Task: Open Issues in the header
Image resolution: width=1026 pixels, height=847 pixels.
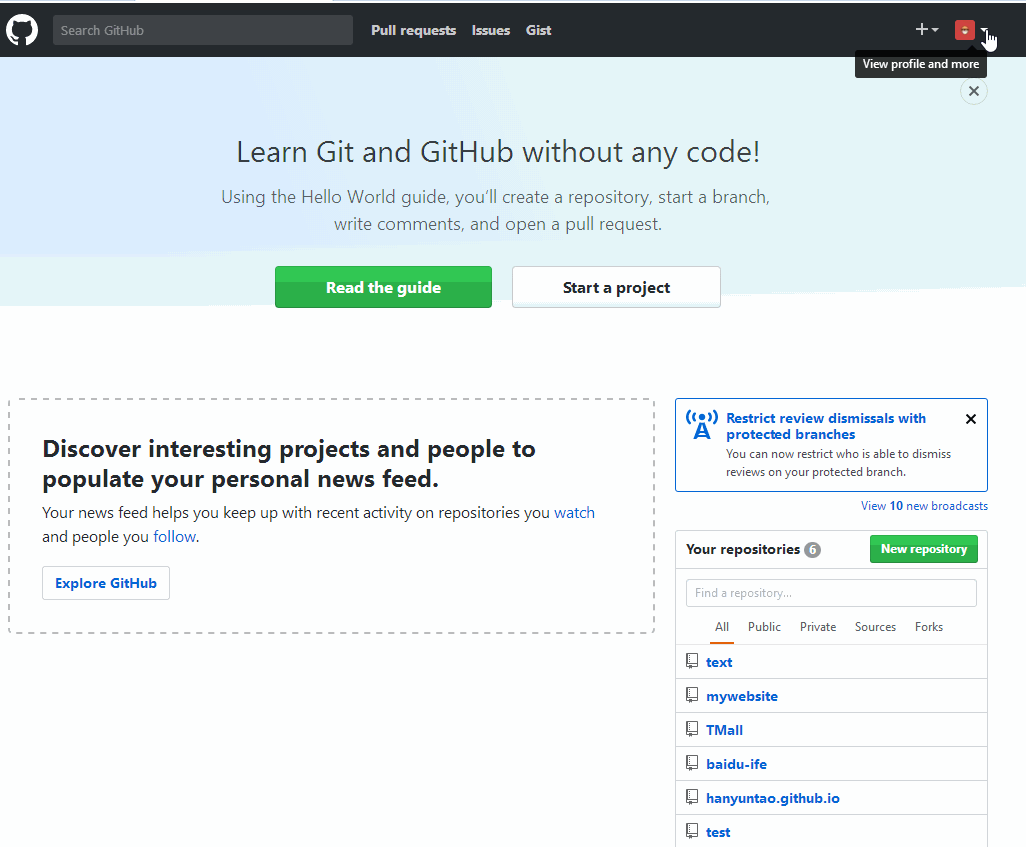Action: pos(491,30)
